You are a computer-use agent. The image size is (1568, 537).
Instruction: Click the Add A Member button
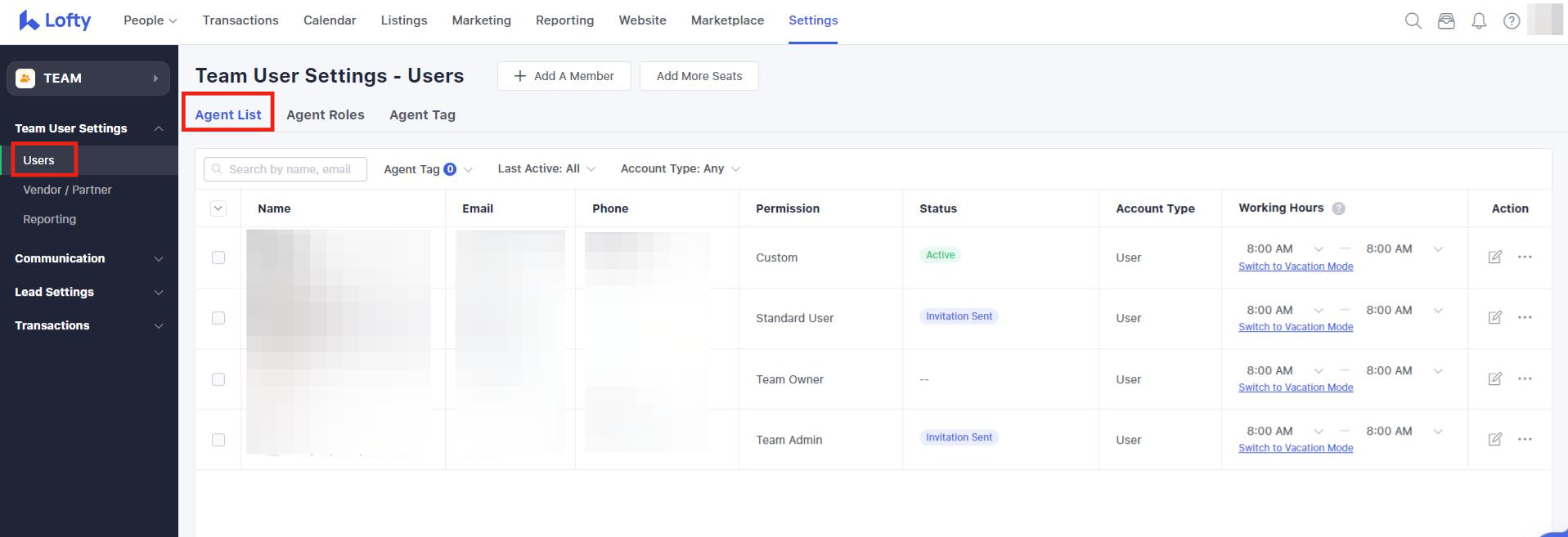564,76
